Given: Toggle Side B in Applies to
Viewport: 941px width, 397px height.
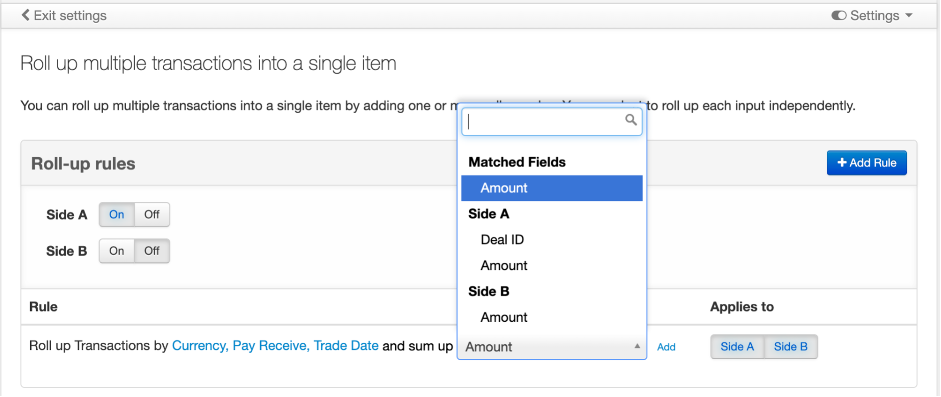Looking at the screenshot, I should pos(790,347).
